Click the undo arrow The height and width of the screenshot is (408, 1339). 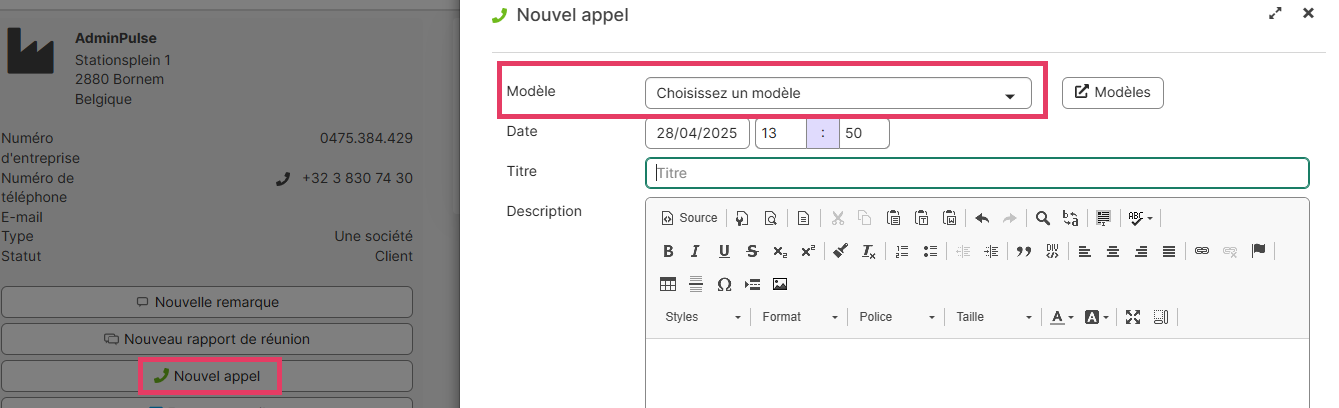click(x=981, y=217)
